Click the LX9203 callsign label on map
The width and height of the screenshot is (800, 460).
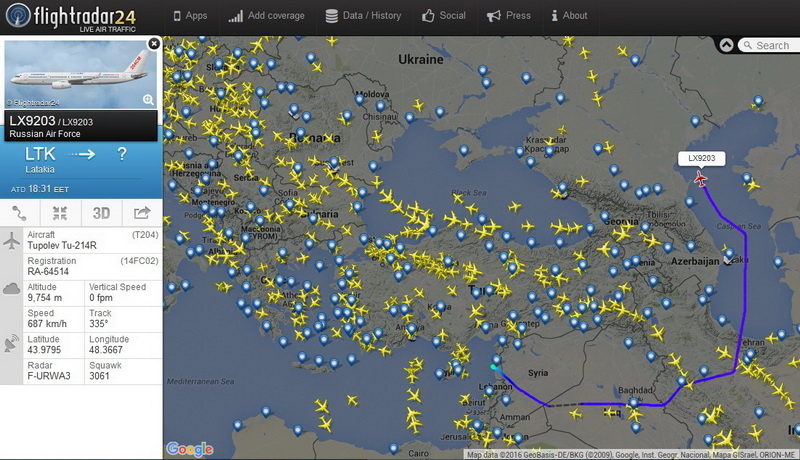(702, 158)
